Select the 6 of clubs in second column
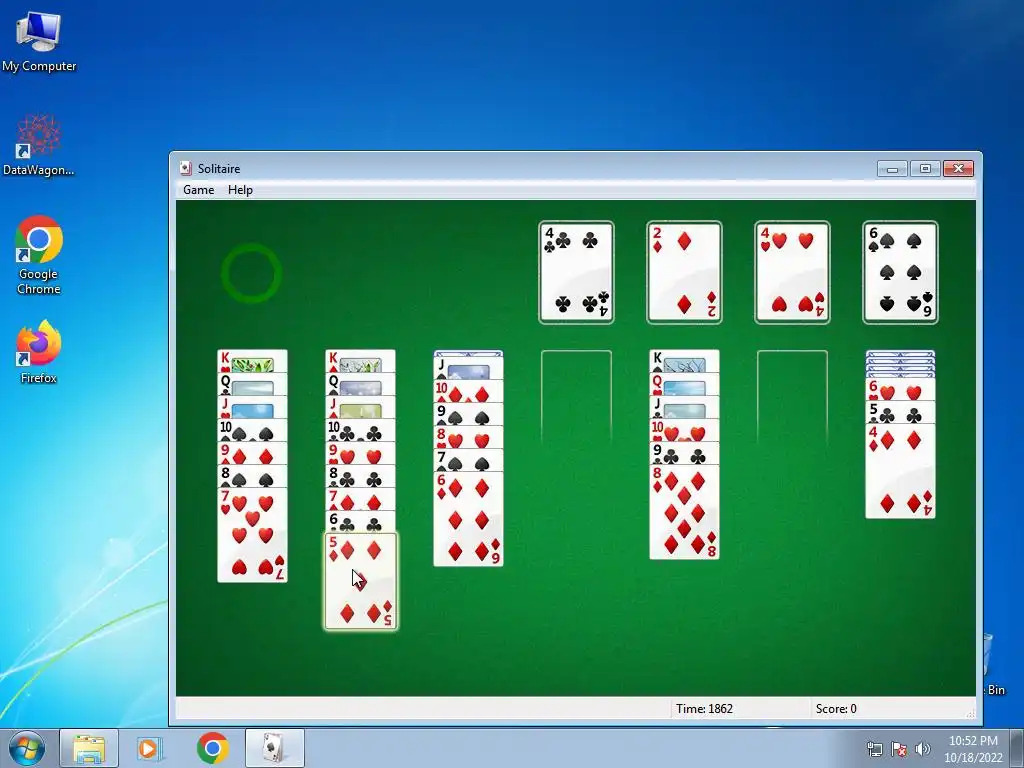 coord(360,522)
